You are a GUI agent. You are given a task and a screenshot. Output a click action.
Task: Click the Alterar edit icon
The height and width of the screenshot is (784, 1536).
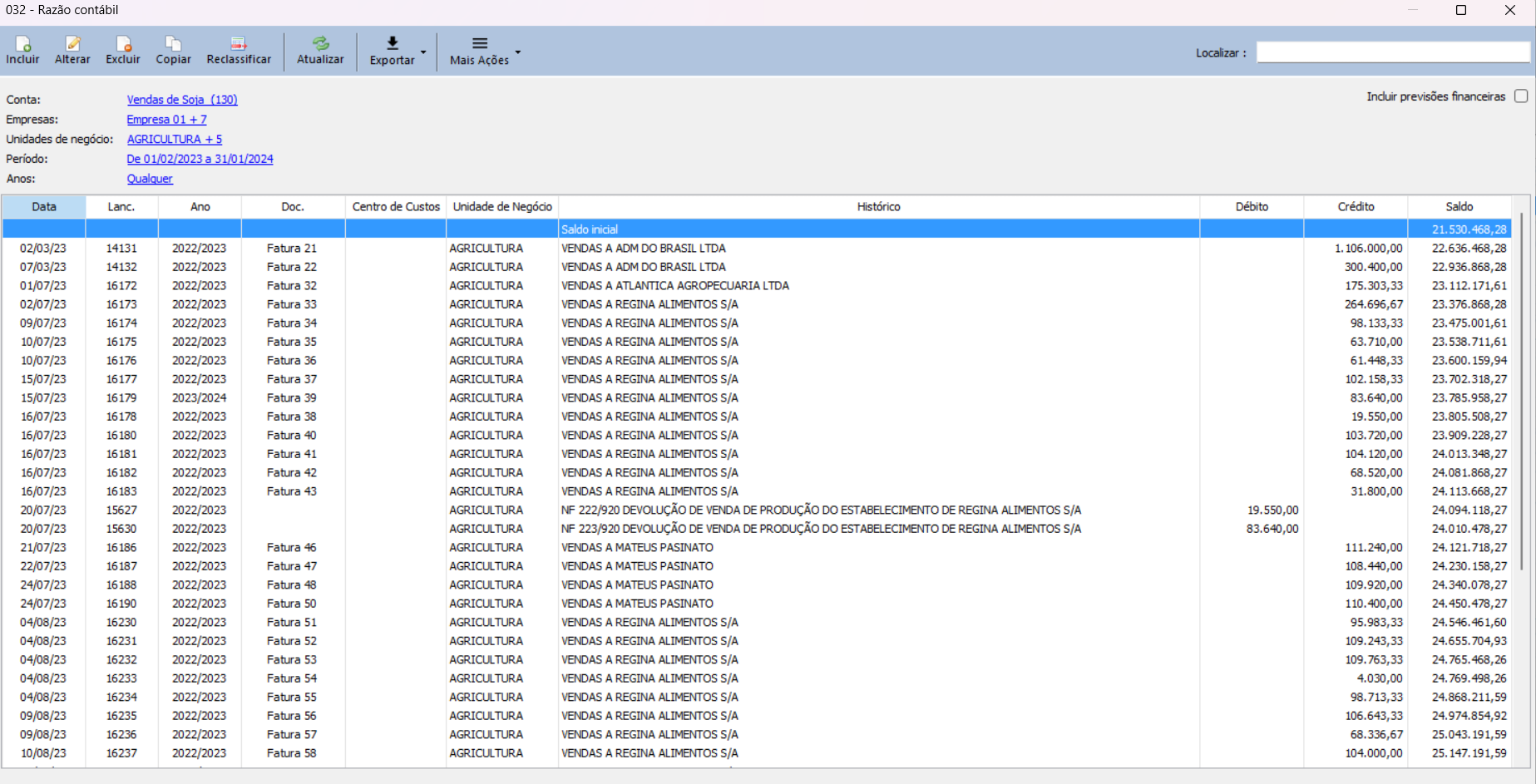[72, 44]
